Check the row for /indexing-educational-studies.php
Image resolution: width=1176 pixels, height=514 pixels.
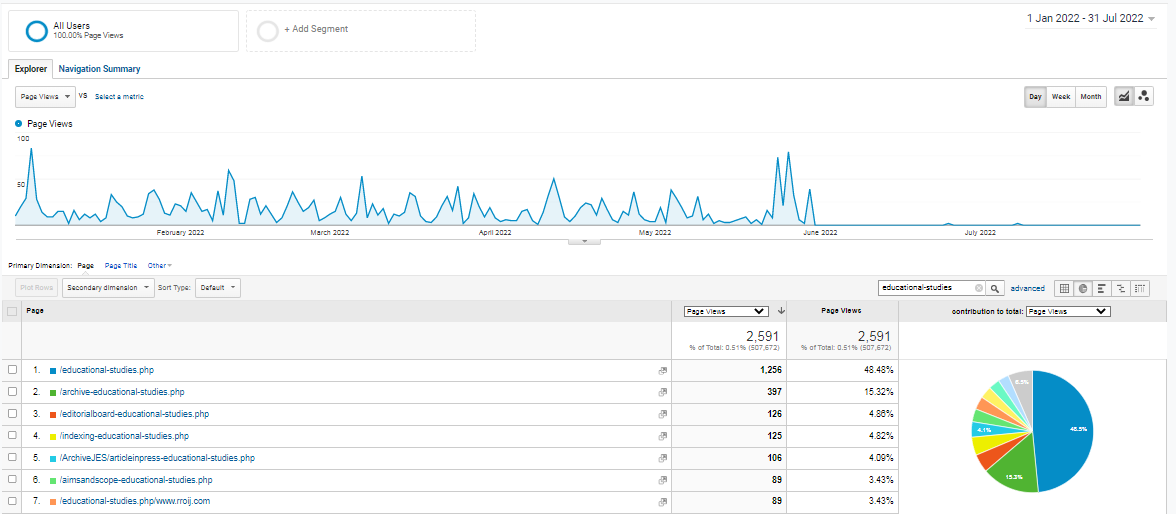13,436
